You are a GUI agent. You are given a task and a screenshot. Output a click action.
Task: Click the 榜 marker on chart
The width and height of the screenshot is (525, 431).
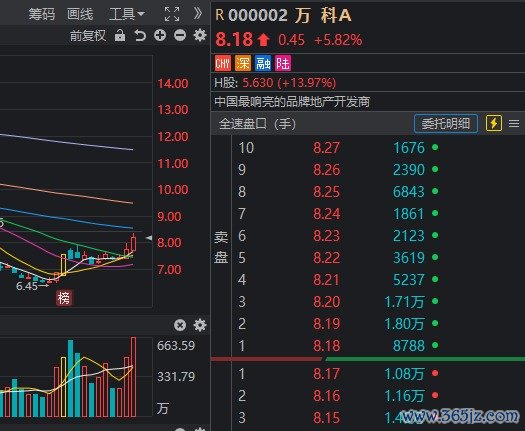coord(64,298)
